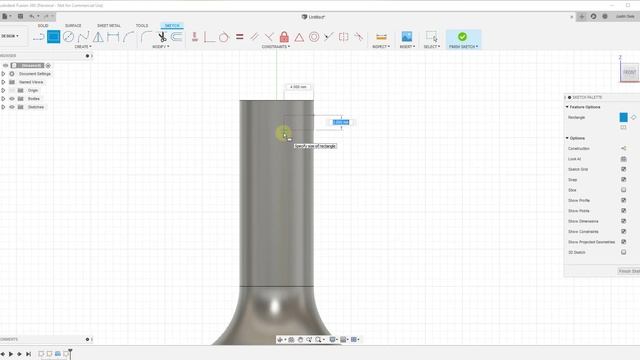The height and width of the screenshot is (360, 640).
Task: Expand the Origin tree node
Action: [3, 90]
